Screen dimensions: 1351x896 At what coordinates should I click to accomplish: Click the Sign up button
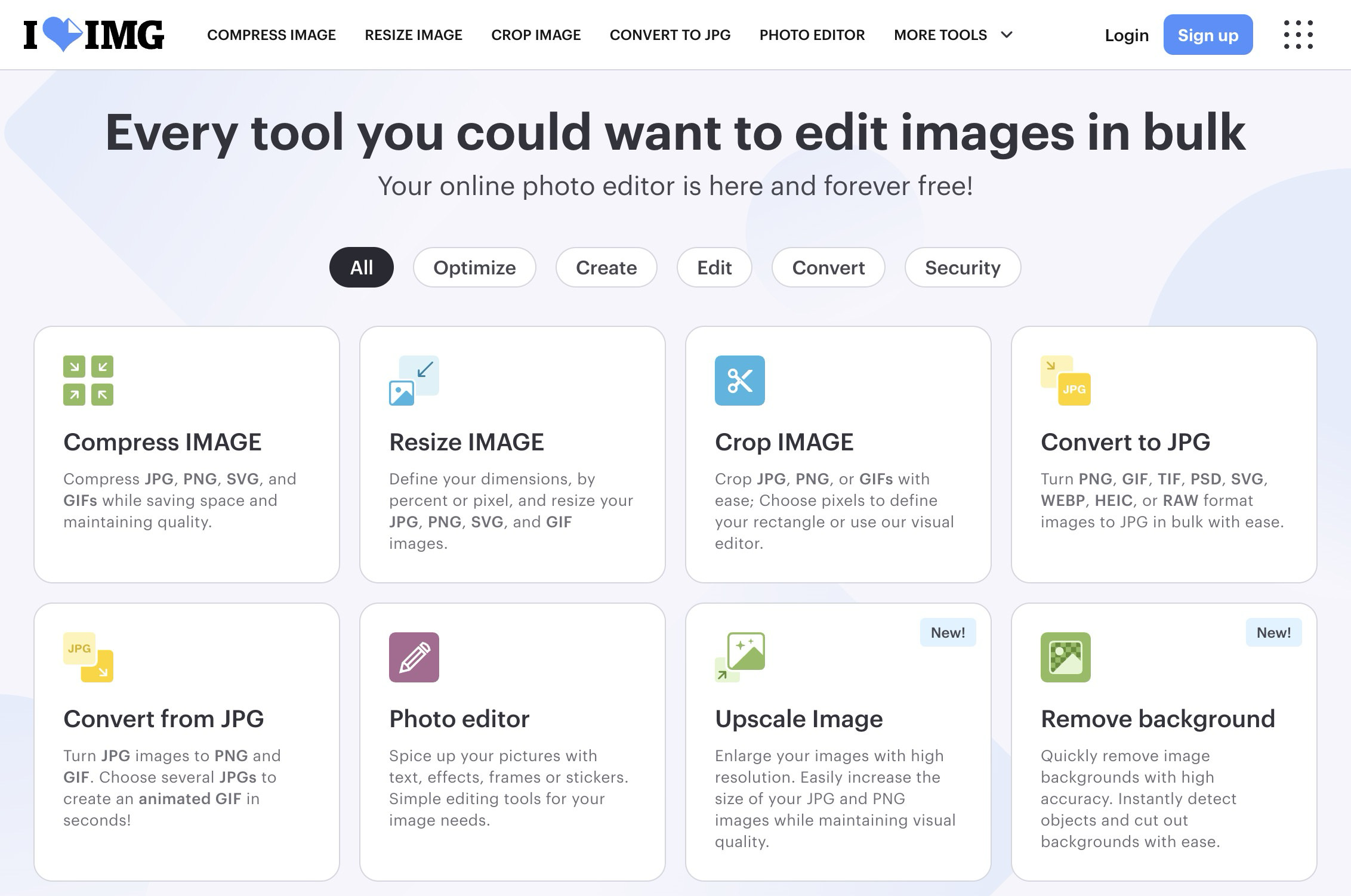(1208, 35)
